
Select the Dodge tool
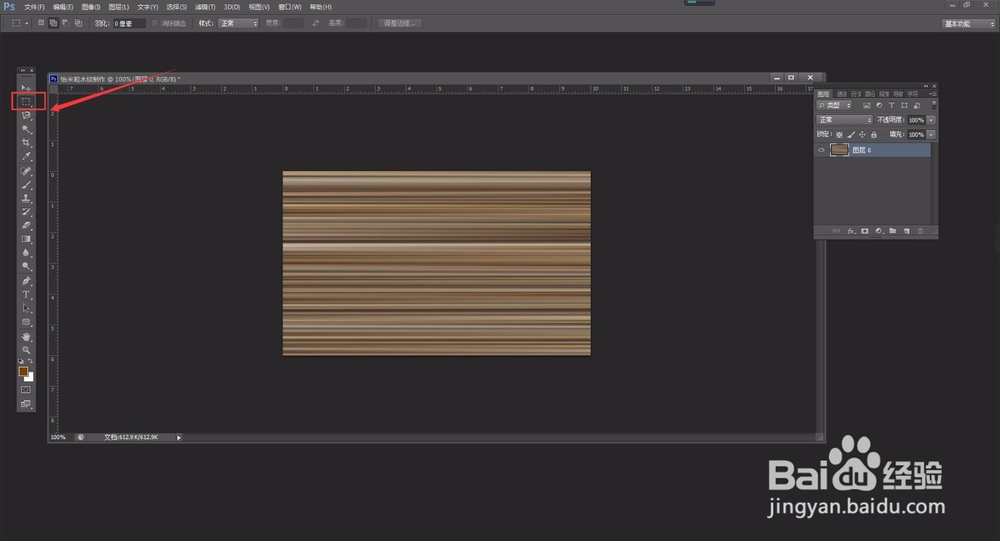coord(26,267)
